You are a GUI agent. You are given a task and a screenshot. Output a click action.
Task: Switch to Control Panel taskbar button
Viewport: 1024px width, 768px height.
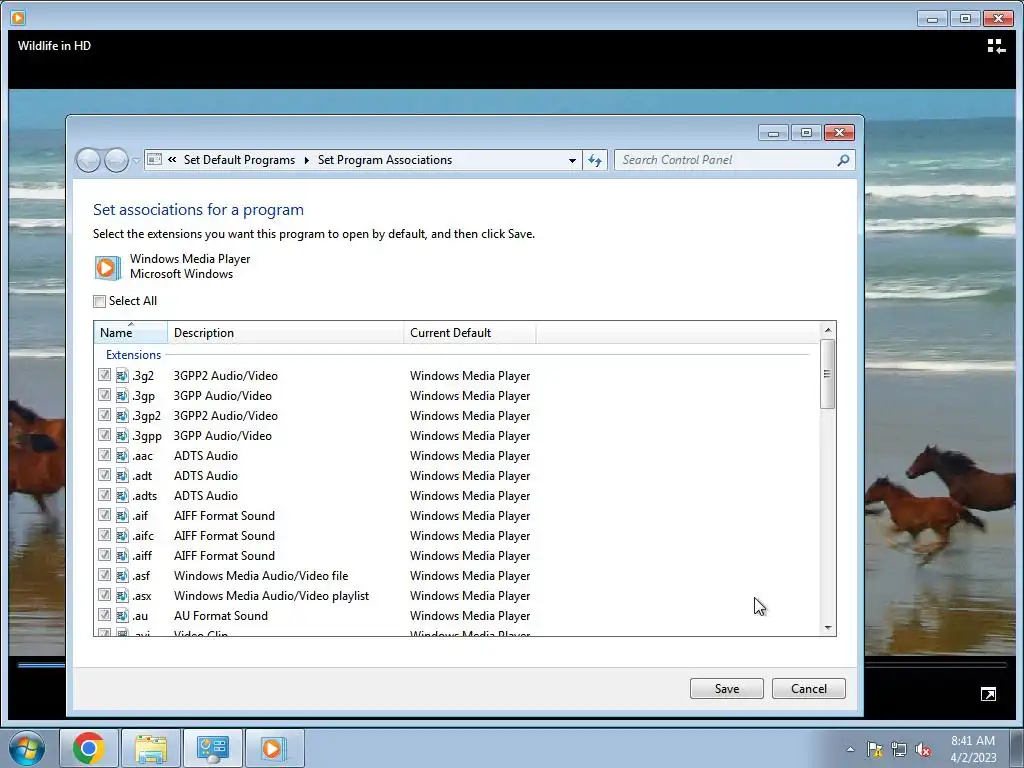pos(212,748)
